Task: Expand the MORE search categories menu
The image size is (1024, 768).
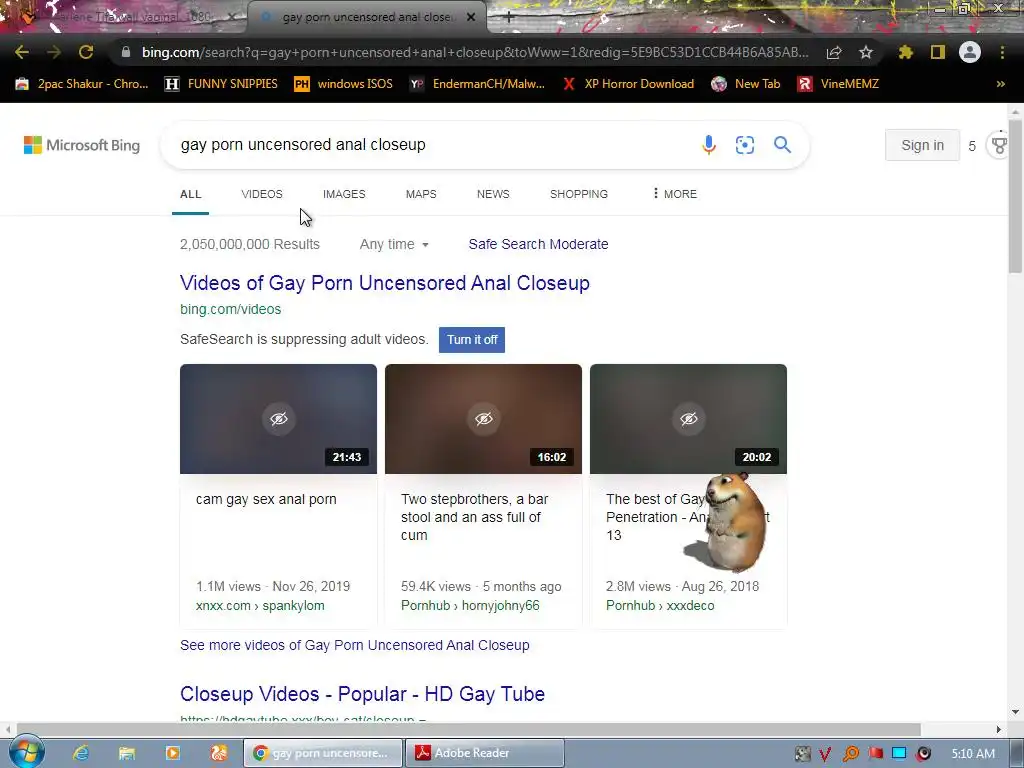Action: click(x=674, y=194)
